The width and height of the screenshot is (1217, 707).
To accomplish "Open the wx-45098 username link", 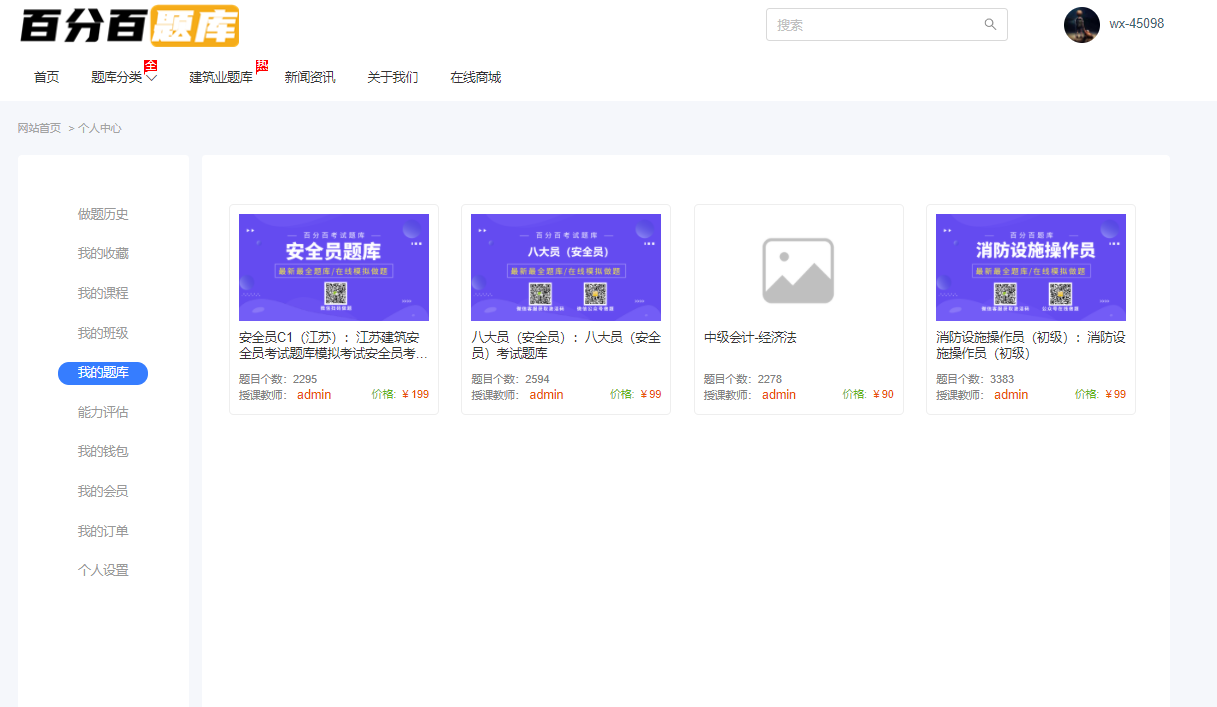I will pyautogui.click(x=1136, y=24).
